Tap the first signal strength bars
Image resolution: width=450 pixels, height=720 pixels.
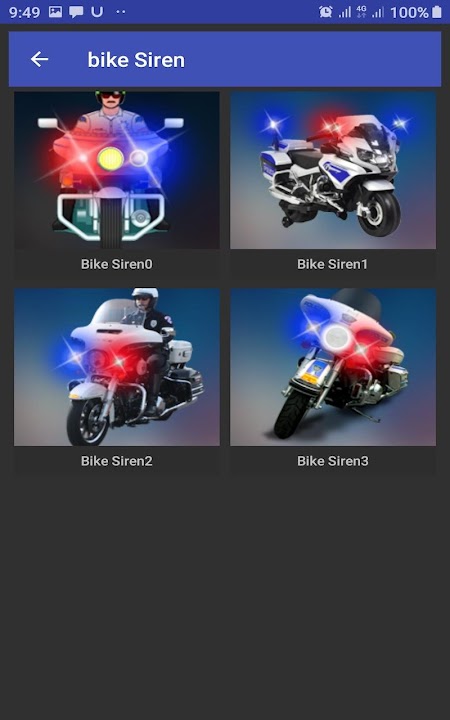[345, 12]
